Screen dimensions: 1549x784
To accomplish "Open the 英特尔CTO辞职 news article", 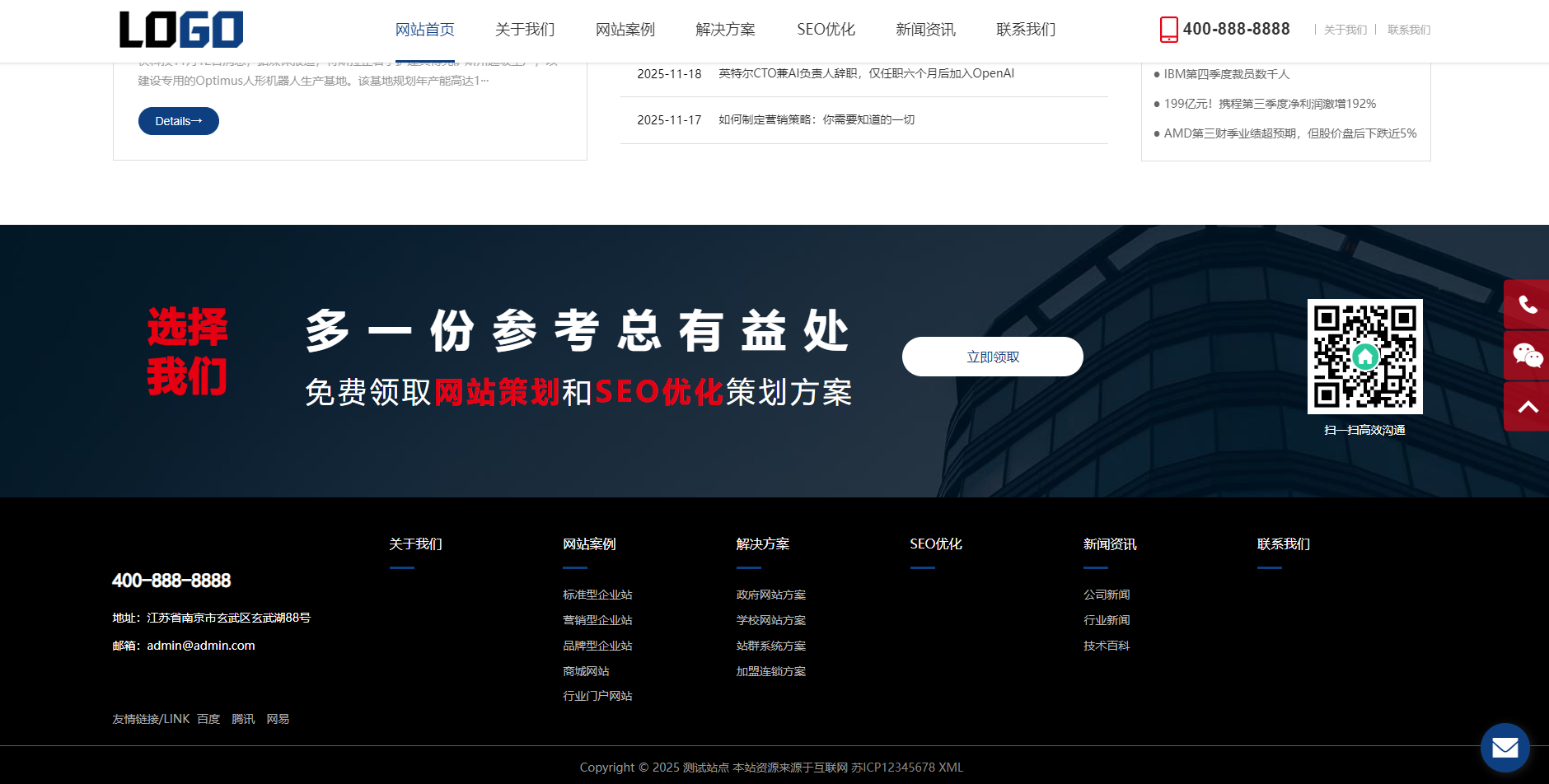I will pos(864,72).
